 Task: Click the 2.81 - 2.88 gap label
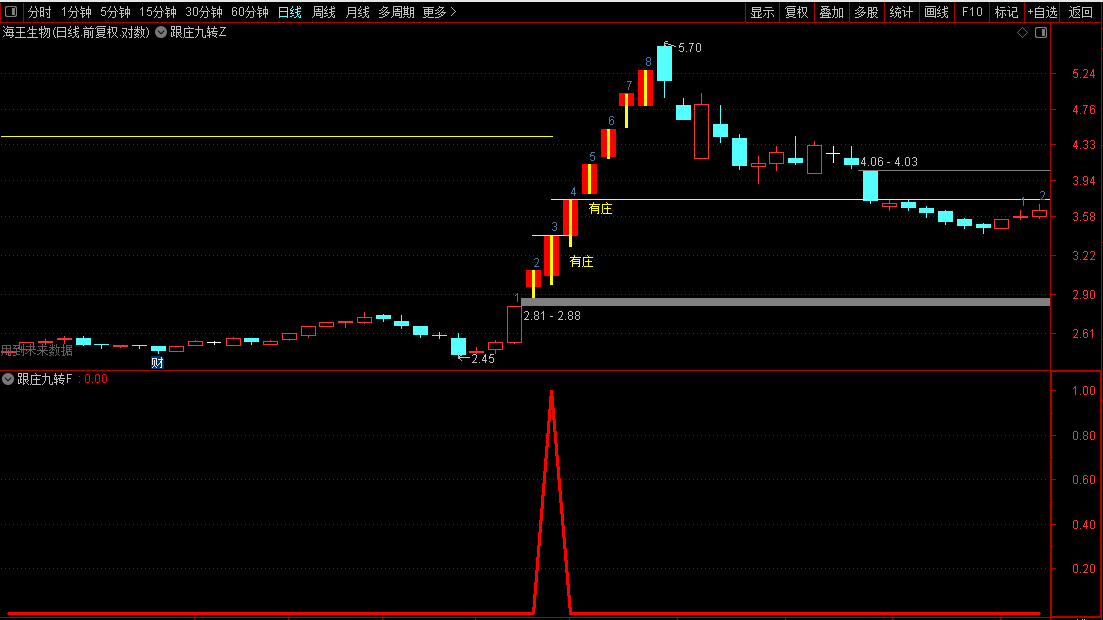552,316
